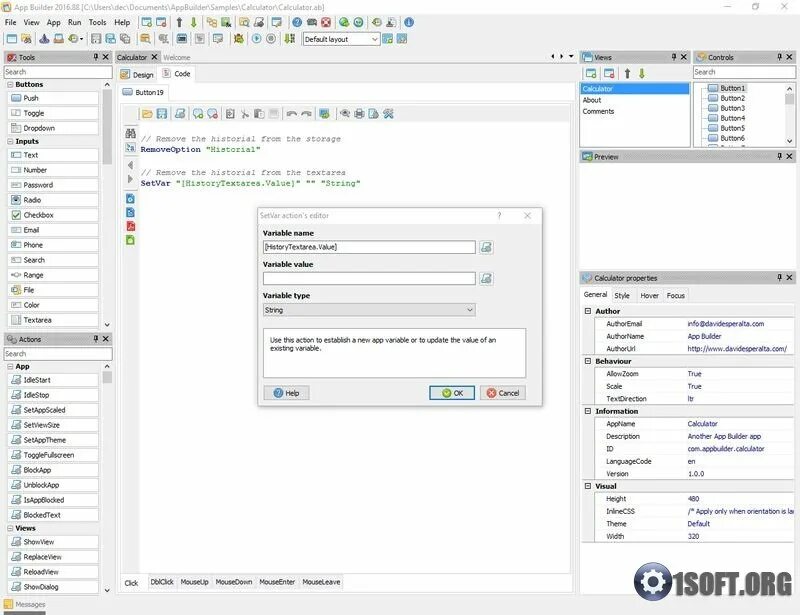Pin the Controls panel
This screenshot has height=615, width=800.
click(x=779, y=57)
